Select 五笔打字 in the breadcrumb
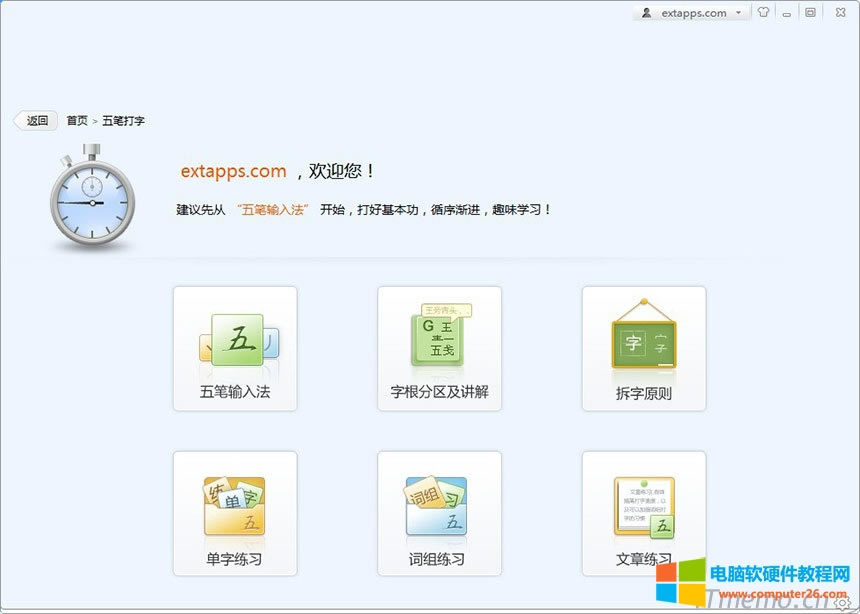860x614 pixels. click(123, 121)
